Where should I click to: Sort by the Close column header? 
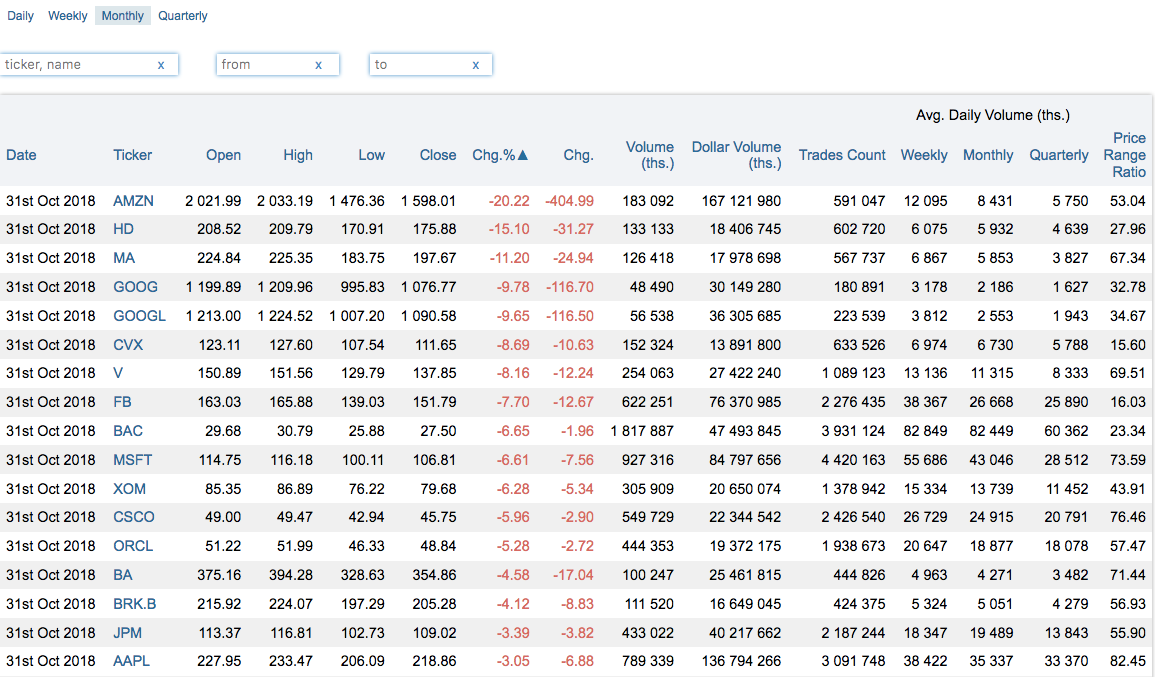click(438, 155)
